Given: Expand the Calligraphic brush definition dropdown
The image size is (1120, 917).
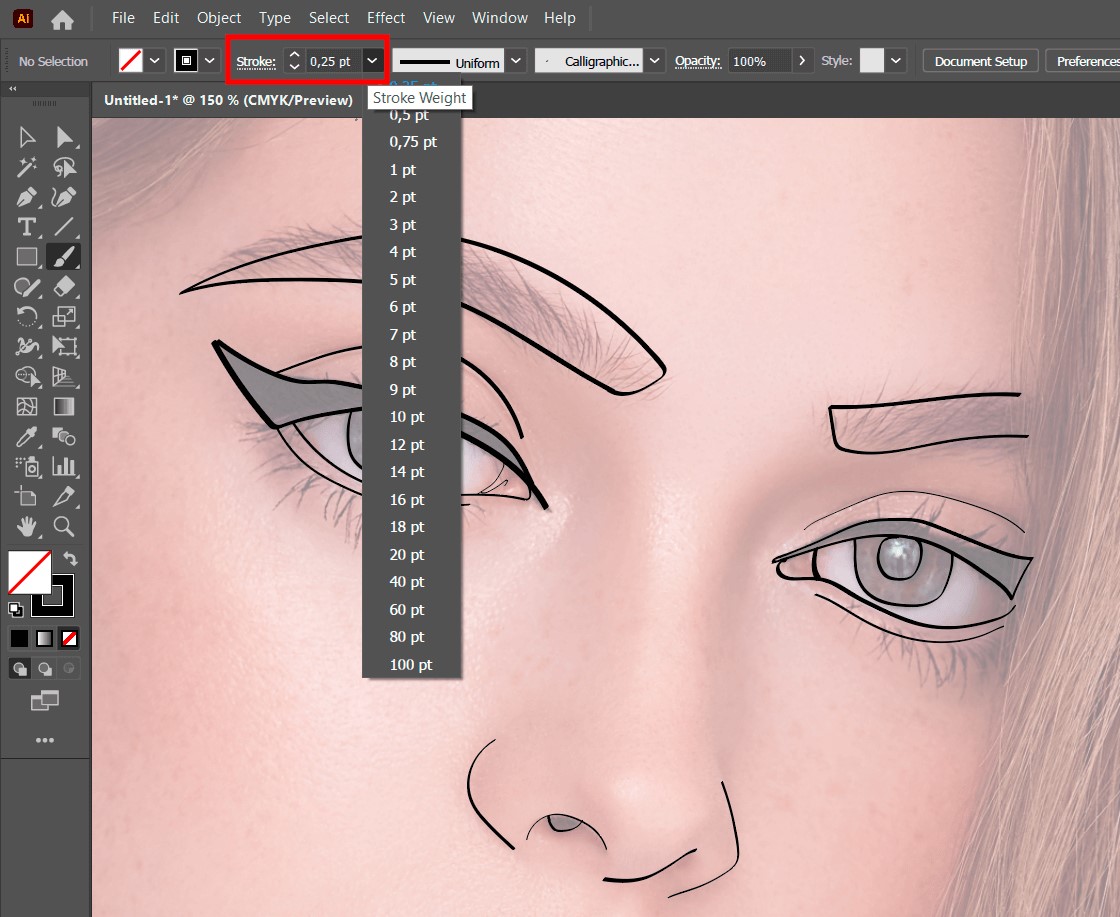Looking at the screenshot, I should [654, 61].
